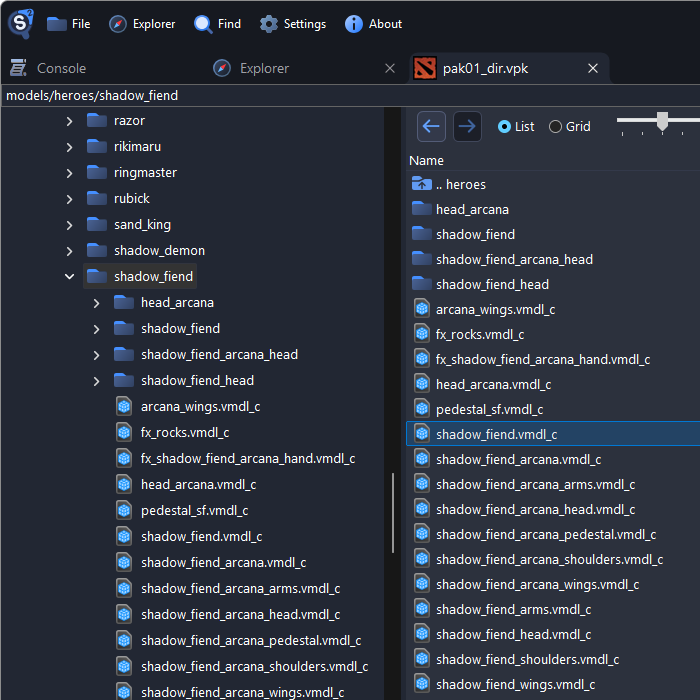The width and height of the screenshot is (700, 700).
Task: Click the razor folder icon in tree
Action: point(97,121)
